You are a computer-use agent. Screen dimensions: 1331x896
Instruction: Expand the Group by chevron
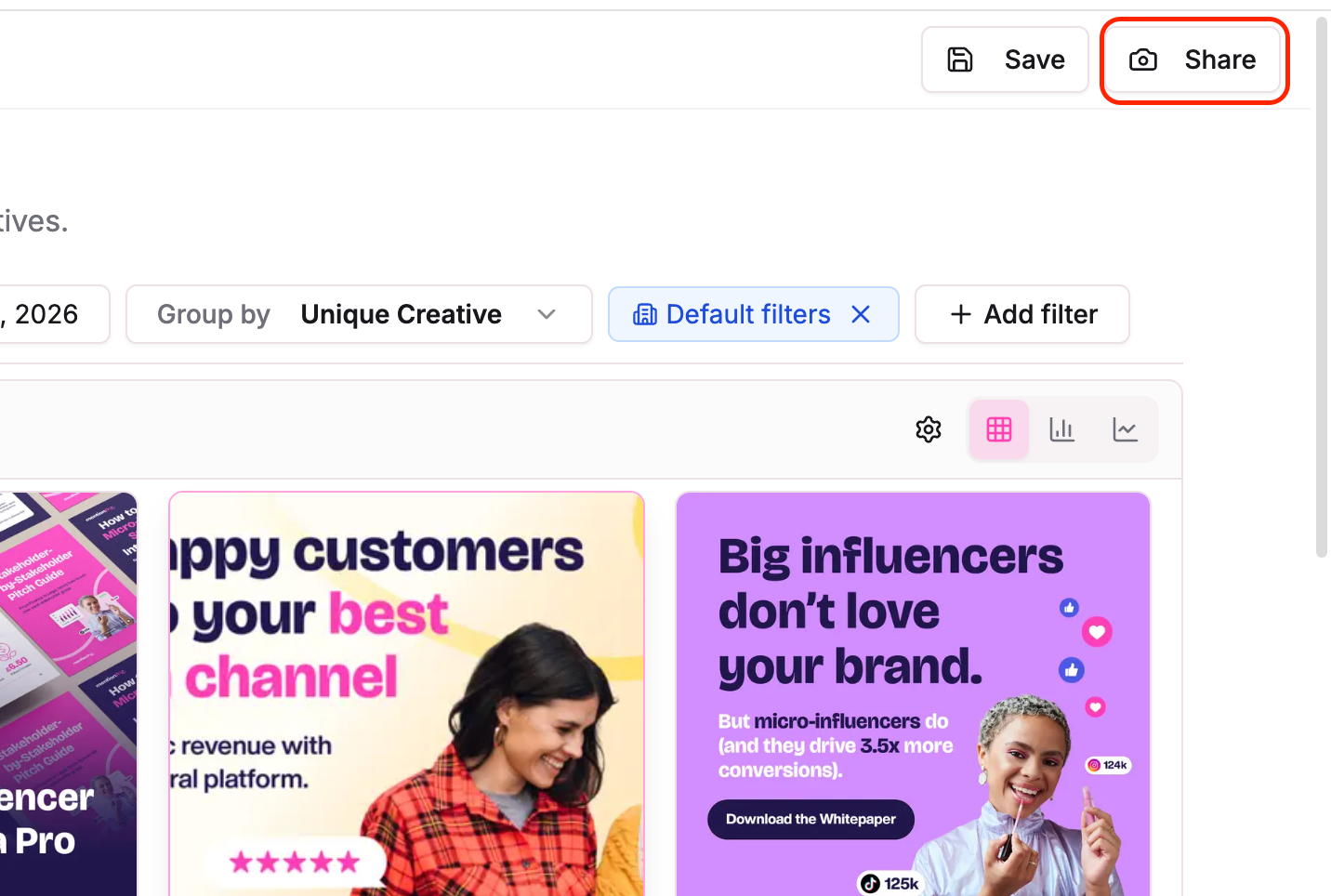pos(547,314)
